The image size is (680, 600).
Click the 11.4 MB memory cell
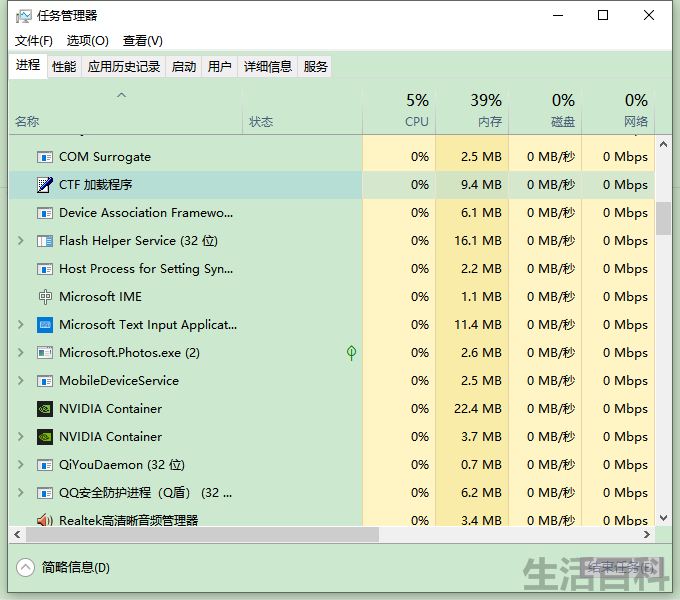pyautogui.click(x=472, y=325)
